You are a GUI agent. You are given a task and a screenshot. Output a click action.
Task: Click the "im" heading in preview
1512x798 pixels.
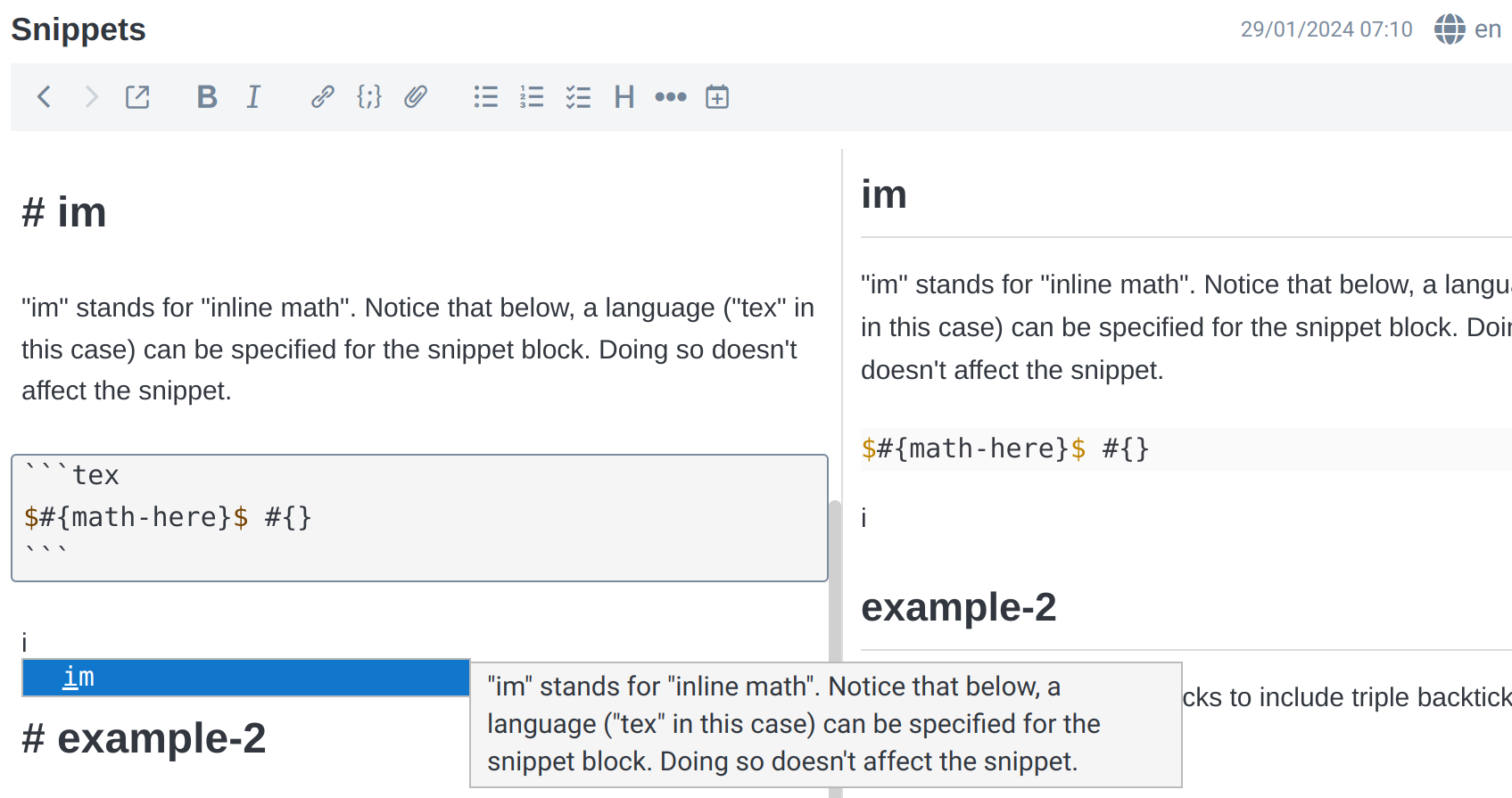click(x=884, y=194)
